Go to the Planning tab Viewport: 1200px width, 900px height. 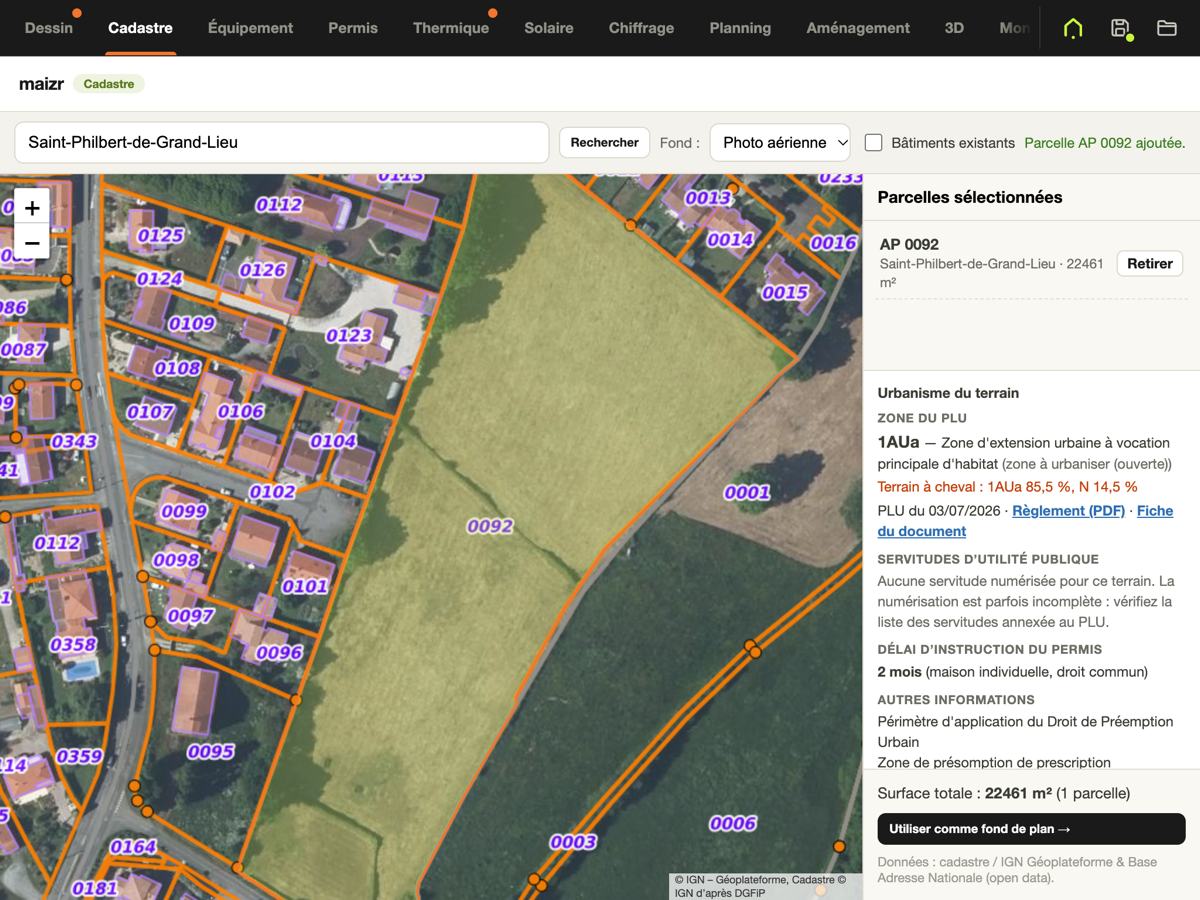(740, 28)
